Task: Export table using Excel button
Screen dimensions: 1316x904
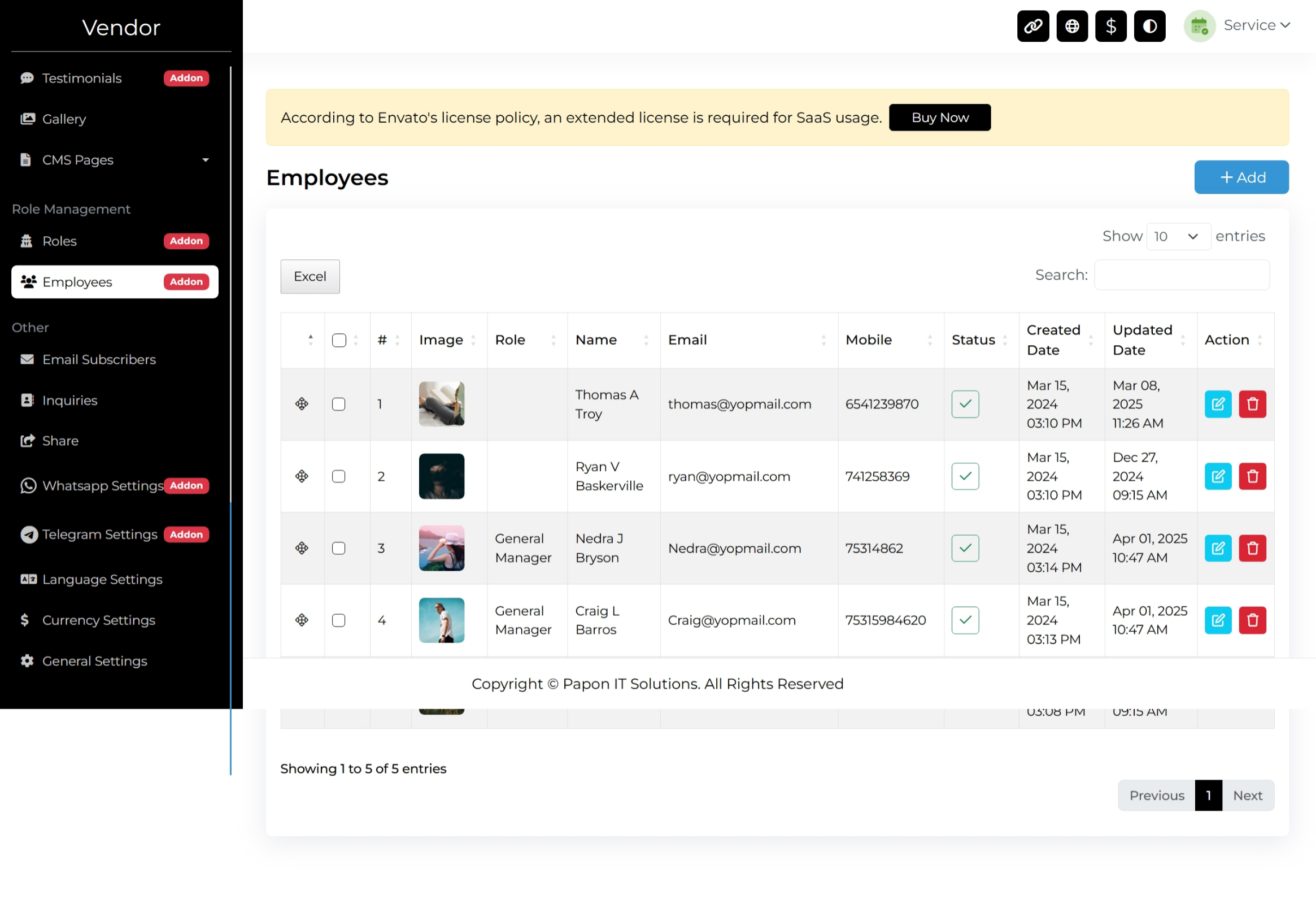Action: click(x=310, y=276)
